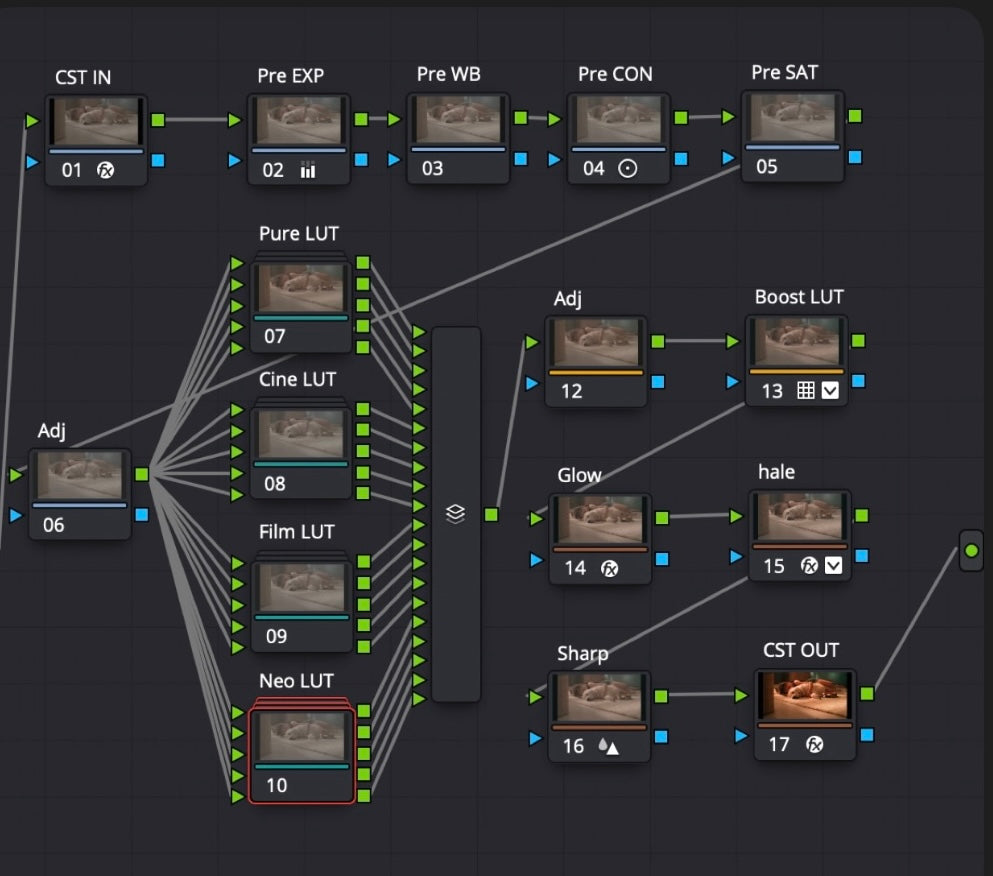Click the green output of the layer mixer
993x876 pixels.
pyautogui.click(x=491, y=514)
